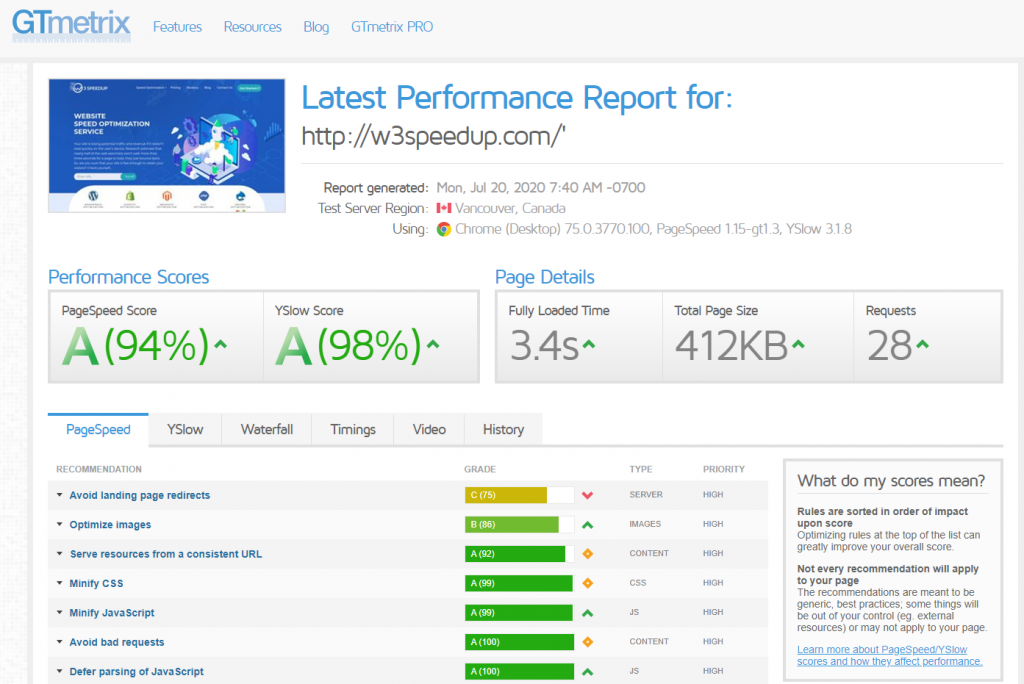
Task: Click the Canada flag icon
Action: click(444, 209)
